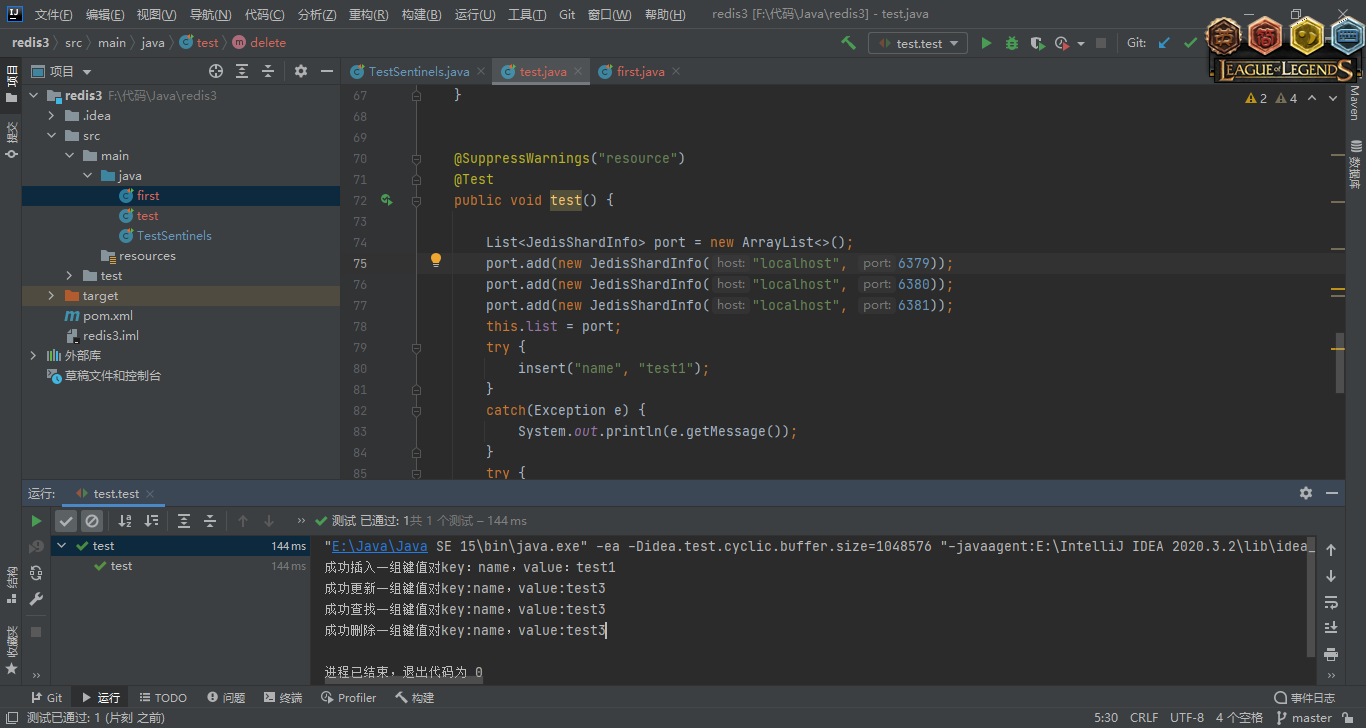Click the green hammer Build project icon

pos(848,43)
